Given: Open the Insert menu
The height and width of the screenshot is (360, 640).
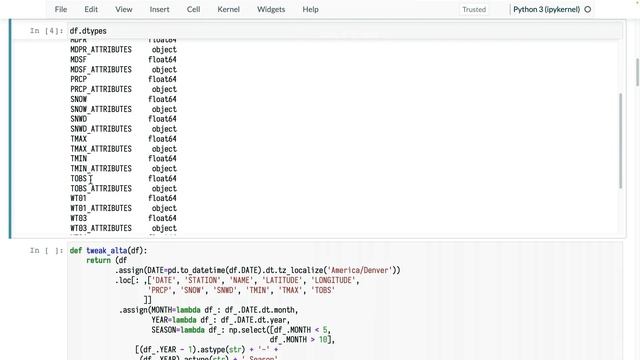Looking at the screenshot, I should 159,9.
